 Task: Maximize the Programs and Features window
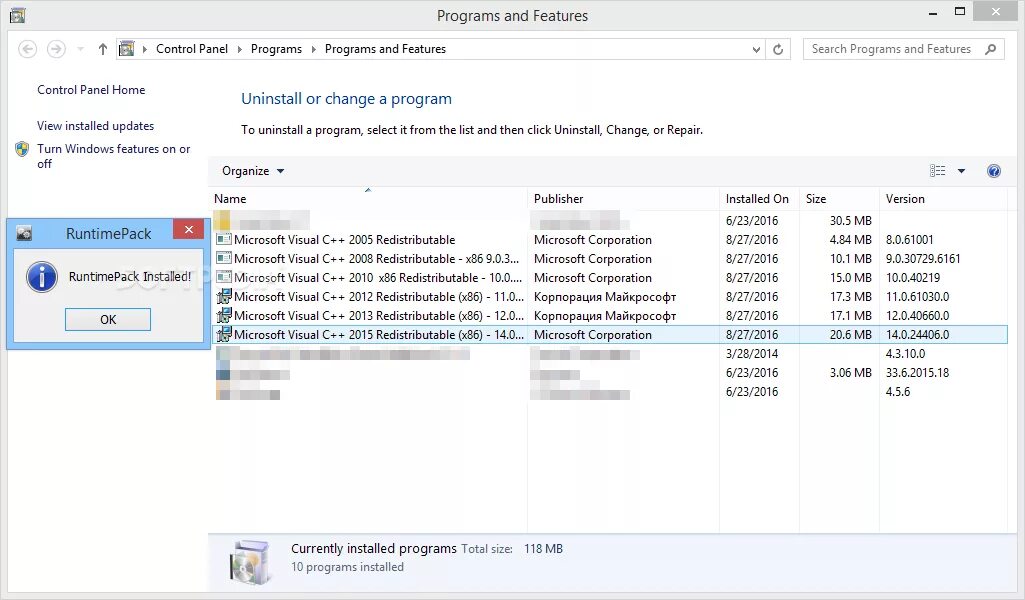960,11
